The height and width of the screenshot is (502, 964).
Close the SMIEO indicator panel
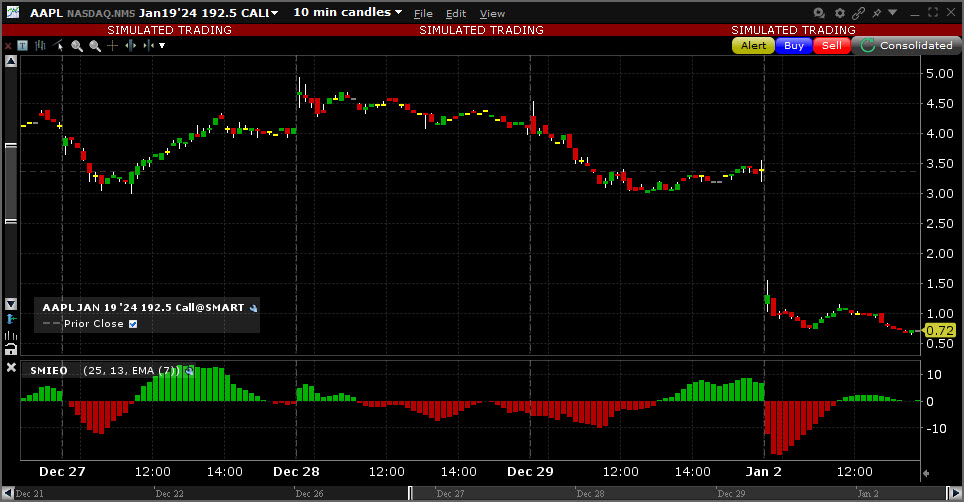11,367
